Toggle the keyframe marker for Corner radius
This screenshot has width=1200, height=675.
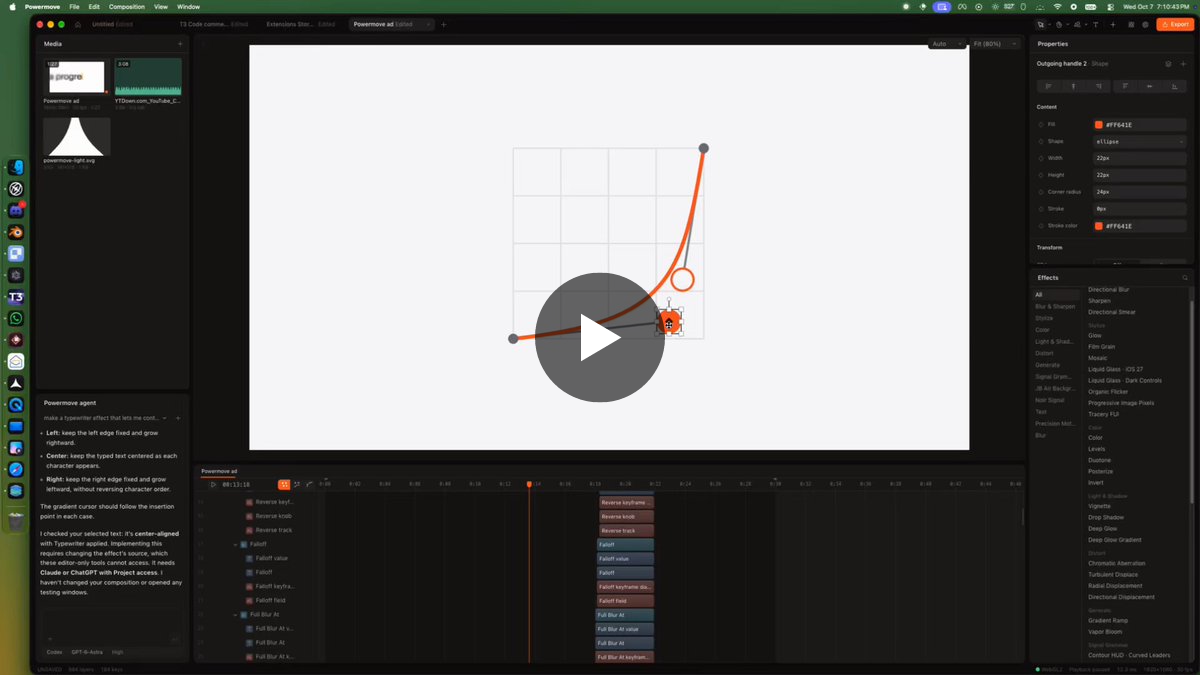click(1040, 192)
